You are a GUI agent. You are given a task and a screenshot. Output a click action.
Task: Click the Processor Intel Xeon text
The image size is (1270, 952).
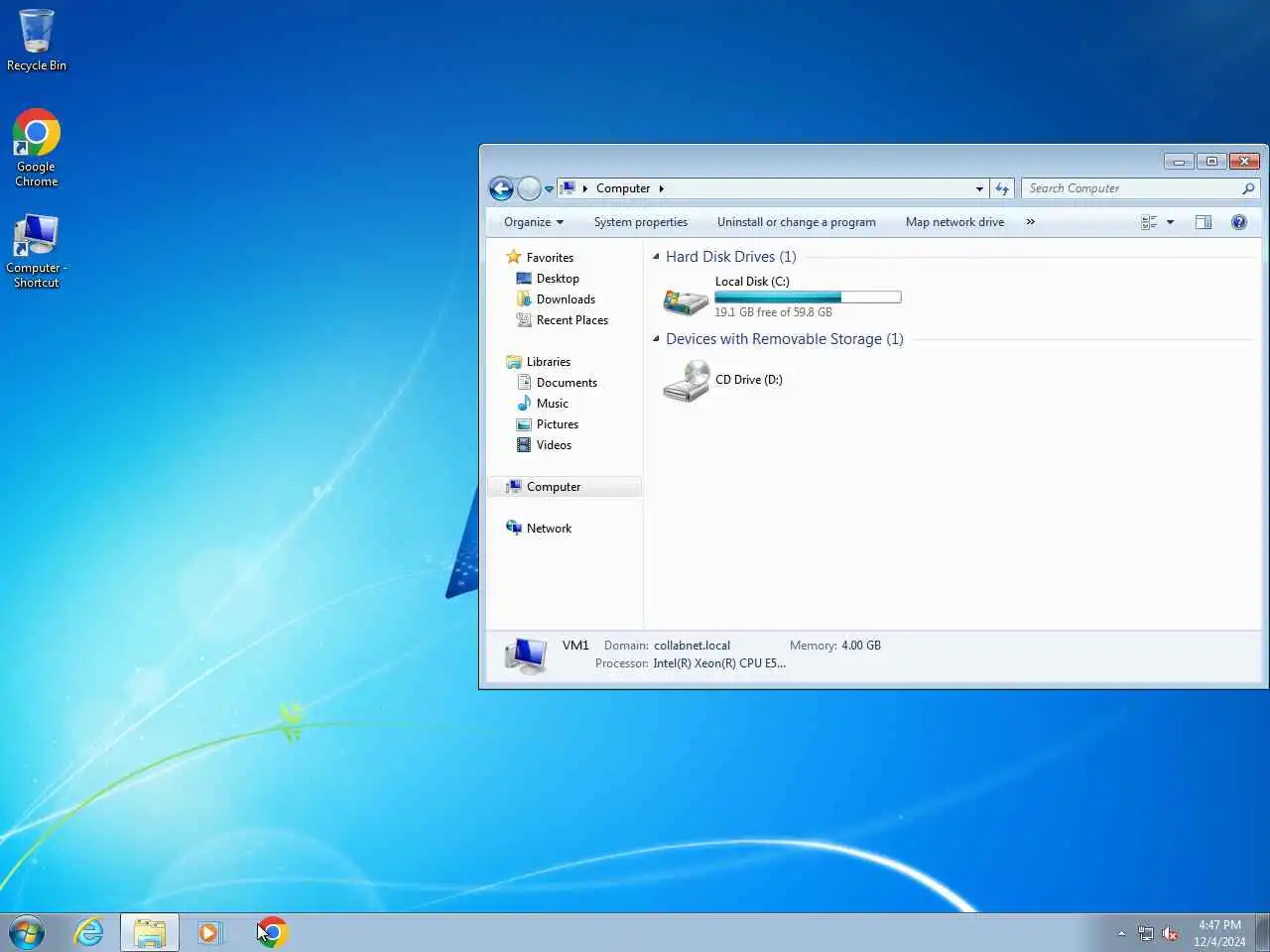[719, 663]
